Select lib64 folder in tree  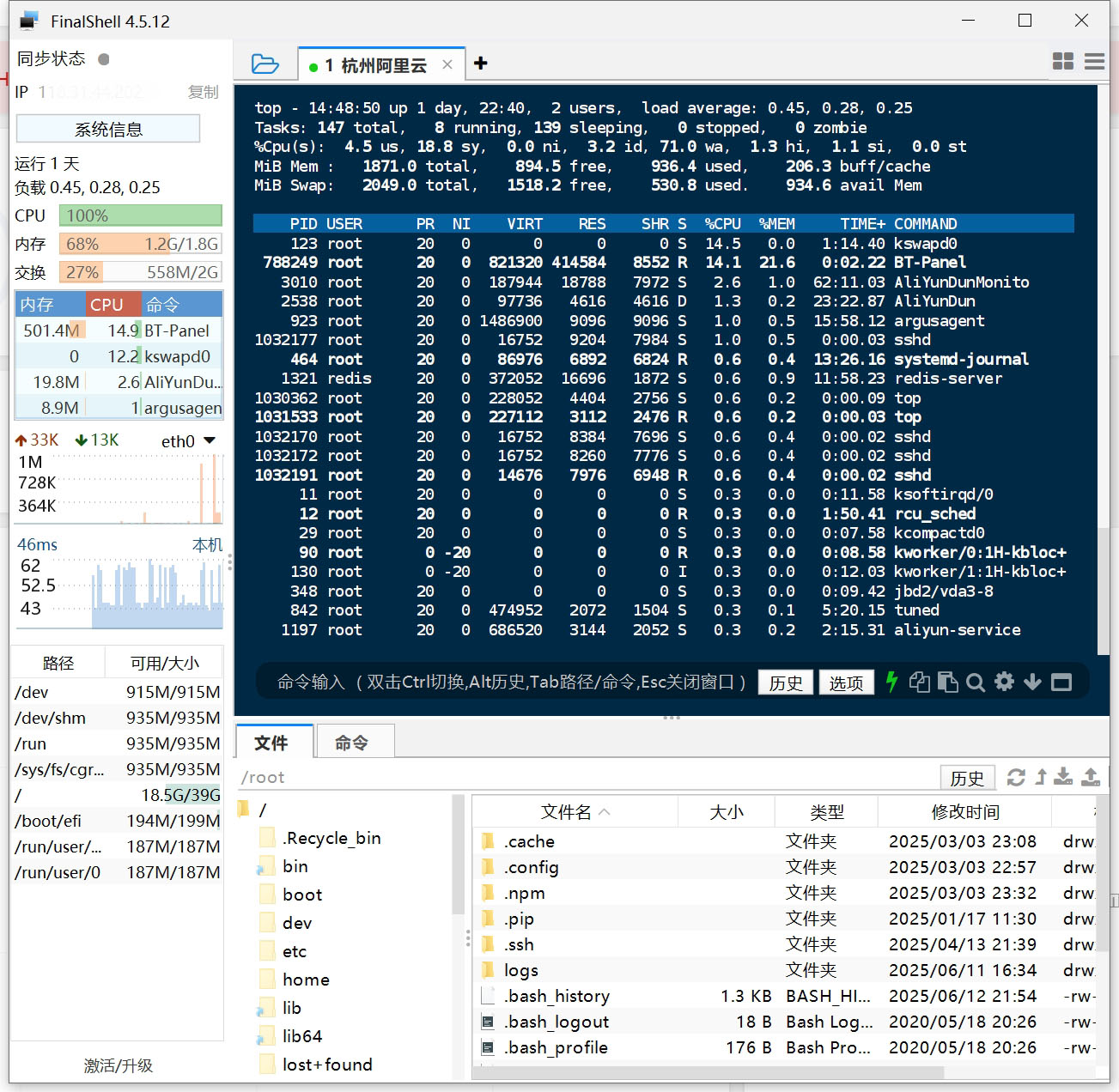coord(302,1036)
